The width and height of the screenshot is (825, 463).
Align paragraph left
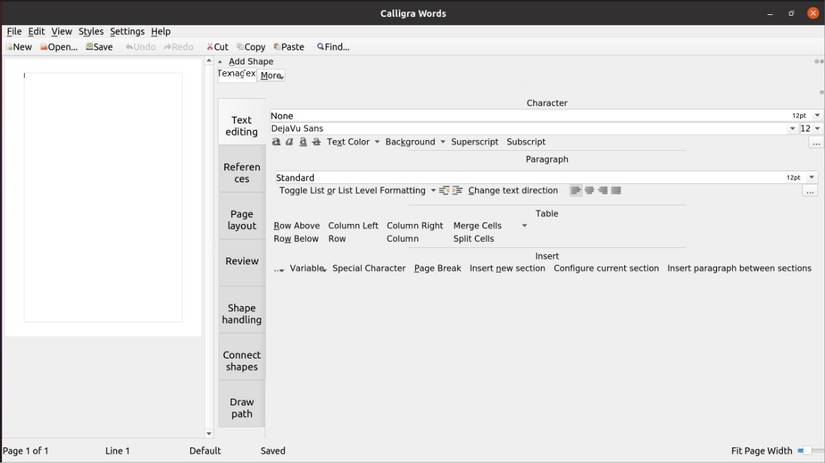(x=576, y=190)
